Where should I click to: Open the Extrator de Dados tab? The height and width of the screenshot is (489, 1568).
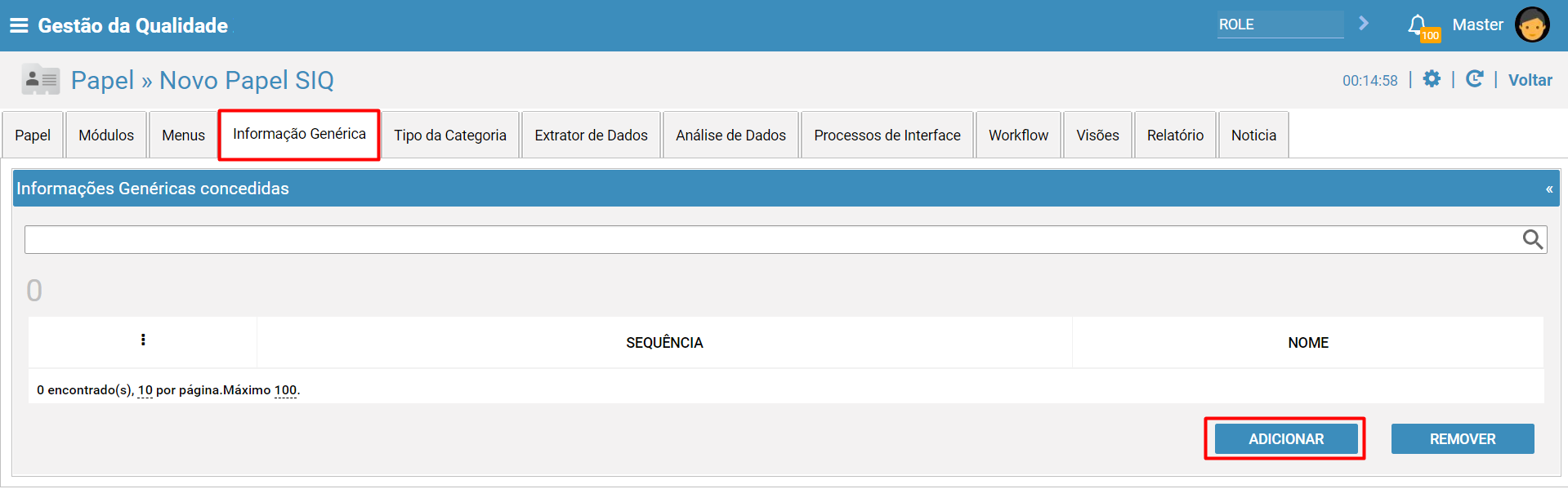point(591,135)
